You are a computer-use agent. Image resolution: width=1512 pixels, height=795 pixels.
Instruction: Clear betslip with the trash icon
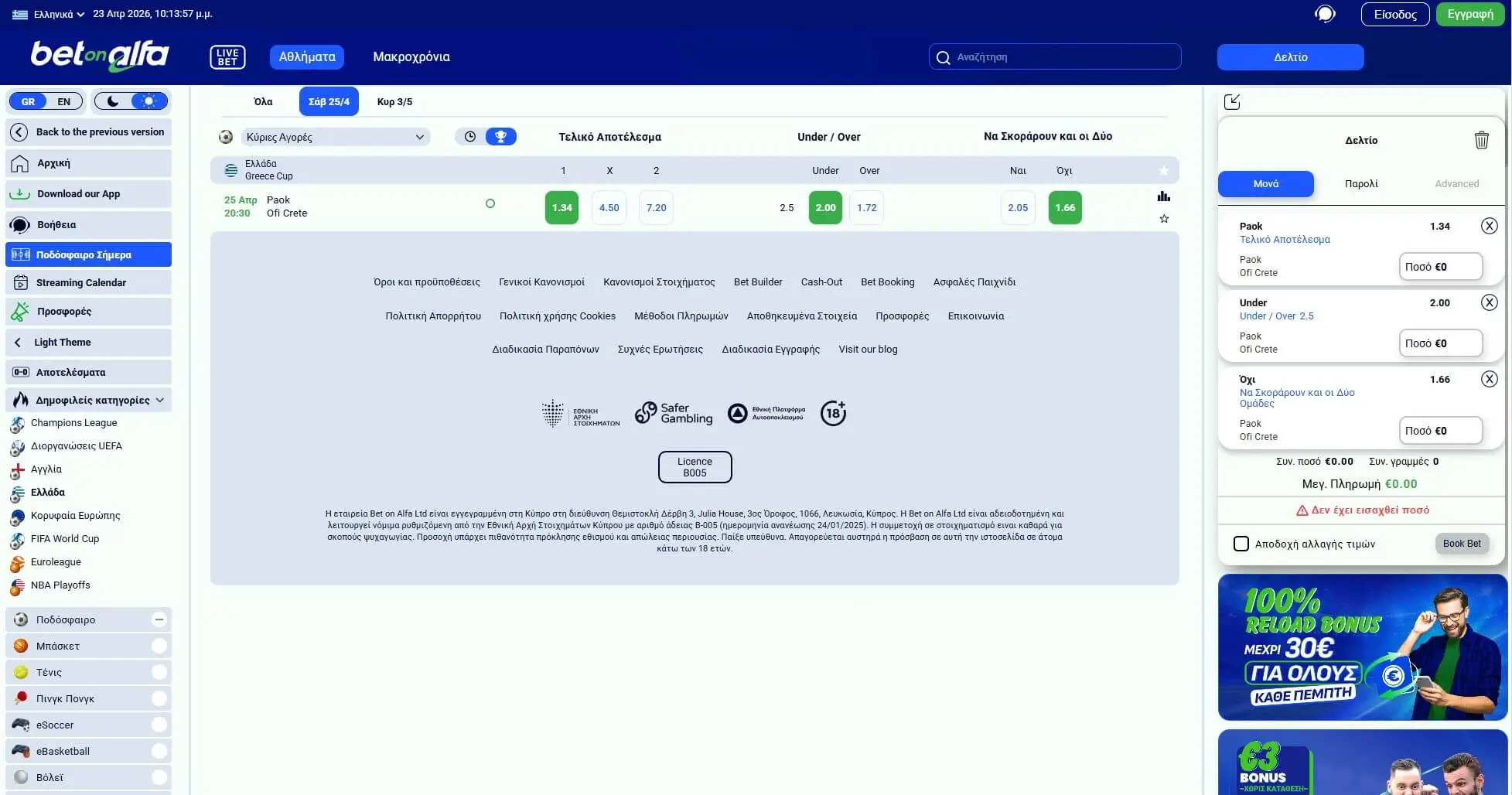(1481, 140)
